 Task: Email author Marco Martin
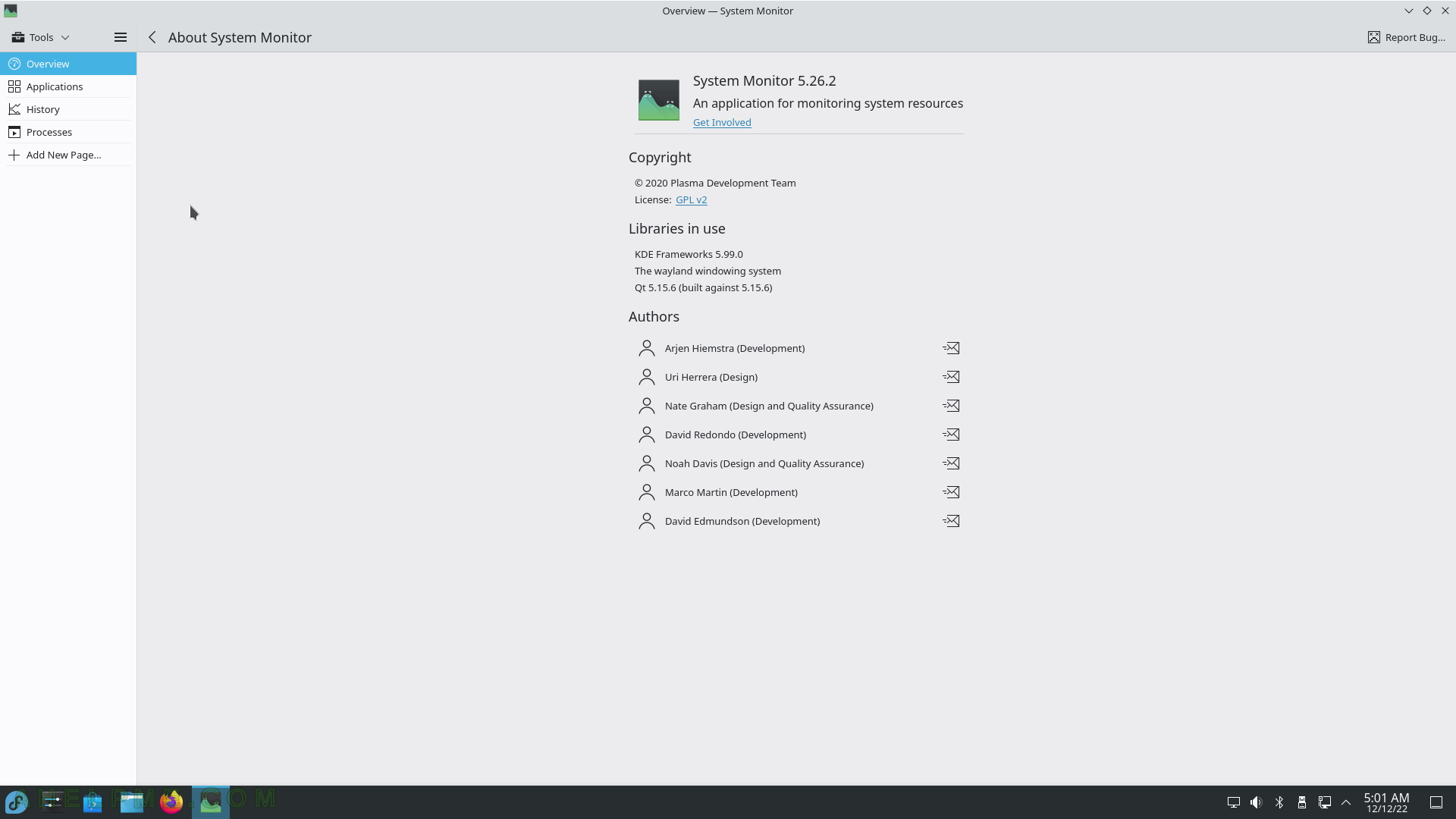951,492
